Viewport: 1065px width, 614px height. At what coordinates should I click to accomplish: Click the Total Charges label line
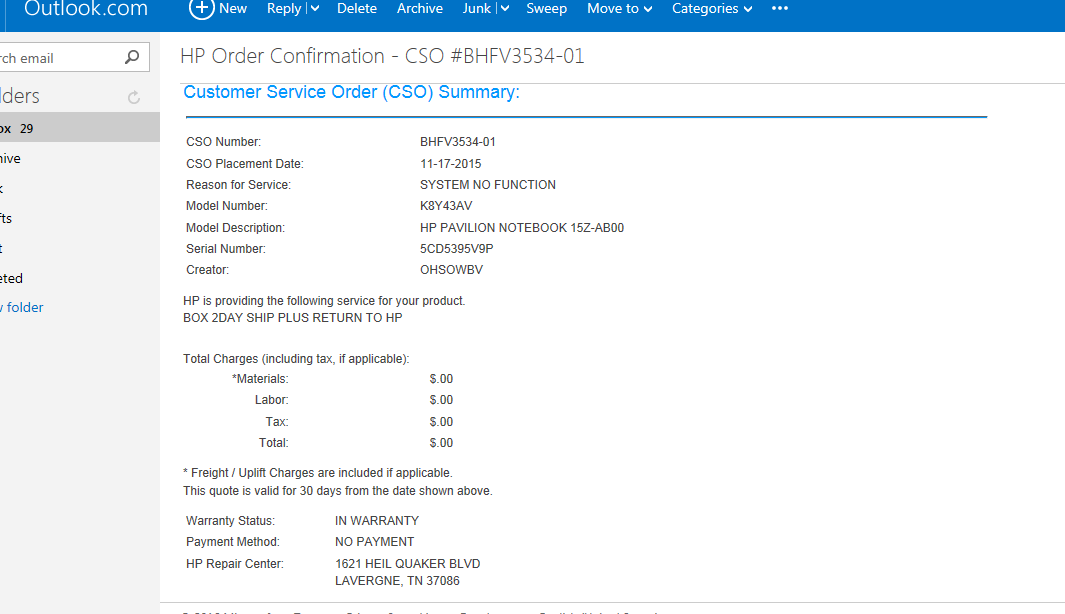pyautogui.click(x=296, y=359)
